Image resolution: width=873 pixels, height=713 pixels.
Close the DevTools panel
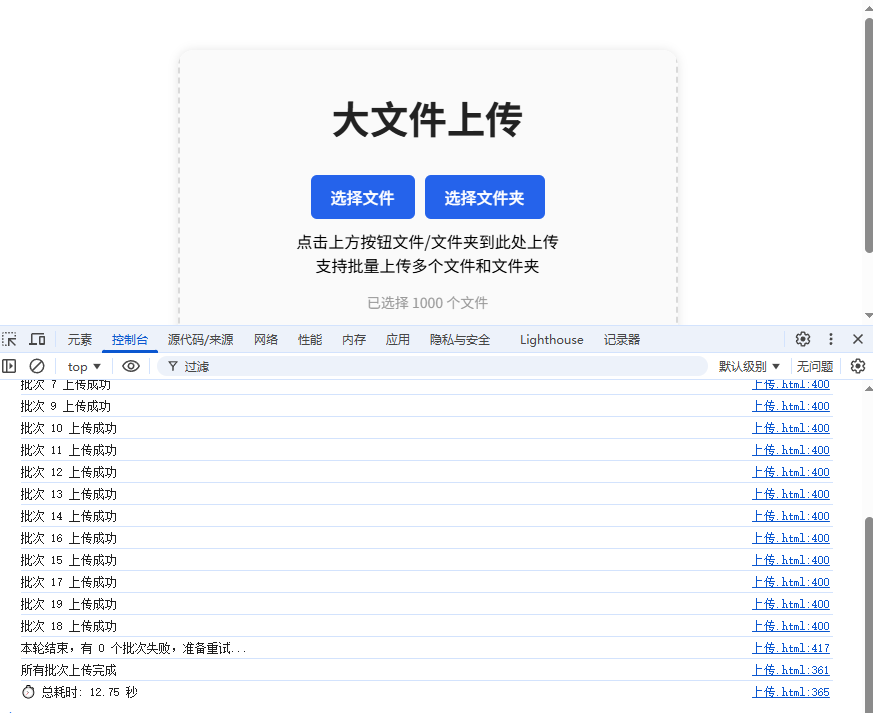[857, 339]
